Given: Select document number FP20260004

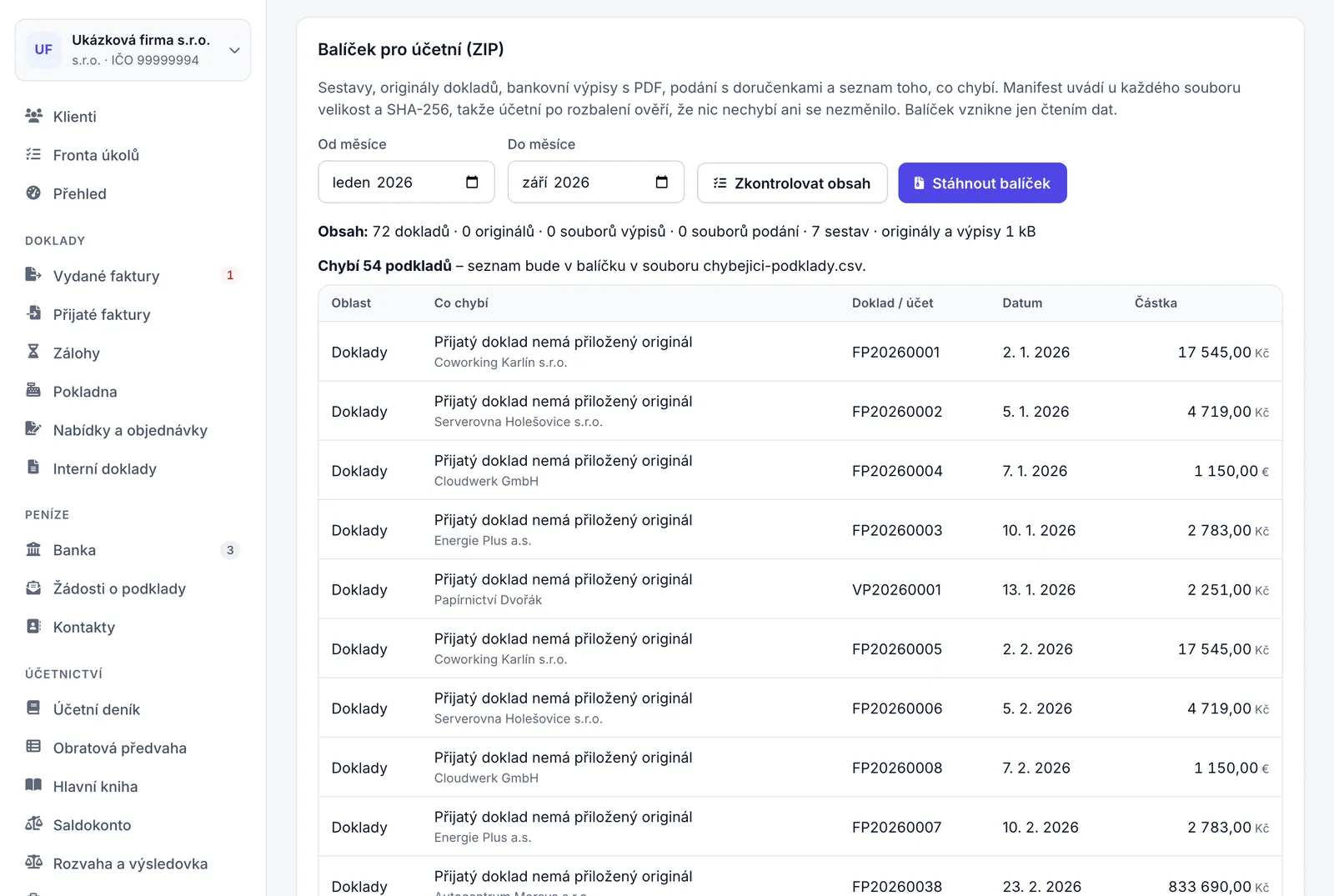Looking at the screenshot, I should tap(897, 471).
